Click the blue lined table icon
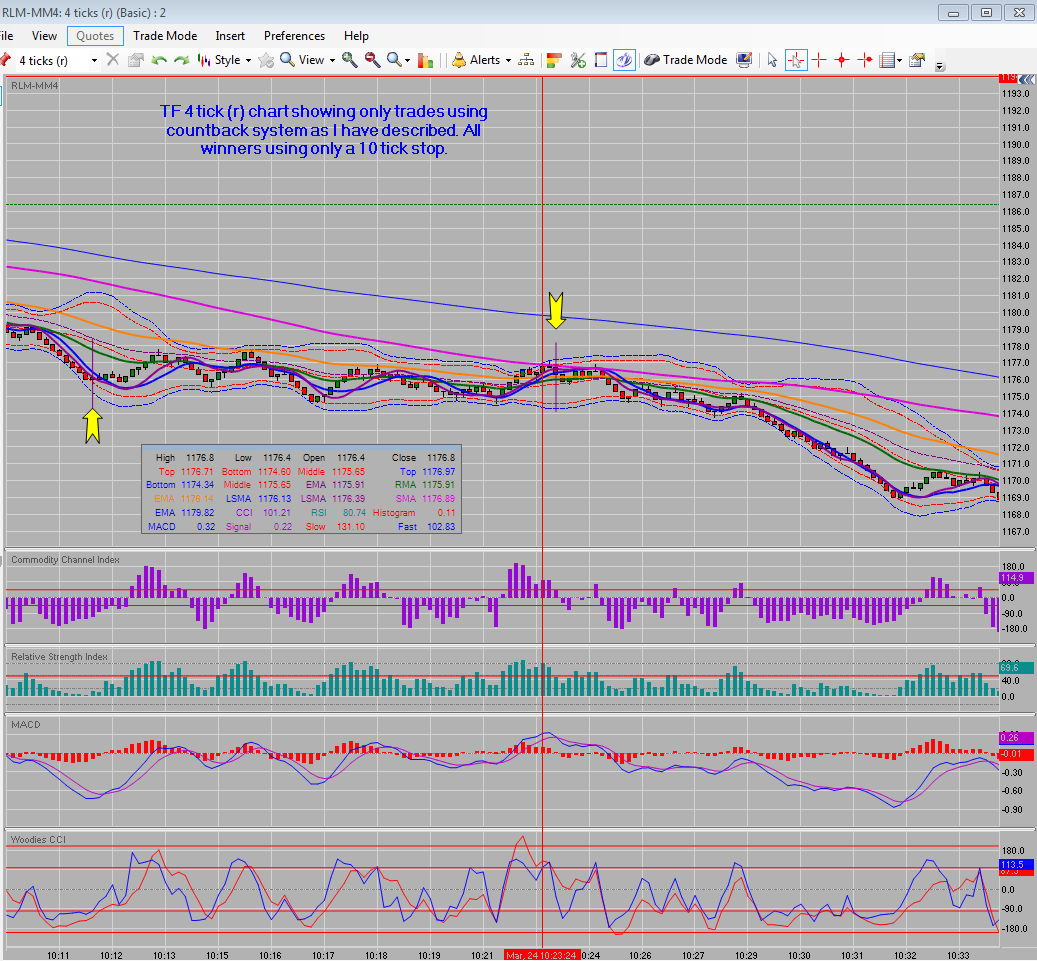Screen dimensions: 1037x961 [887, 60]
